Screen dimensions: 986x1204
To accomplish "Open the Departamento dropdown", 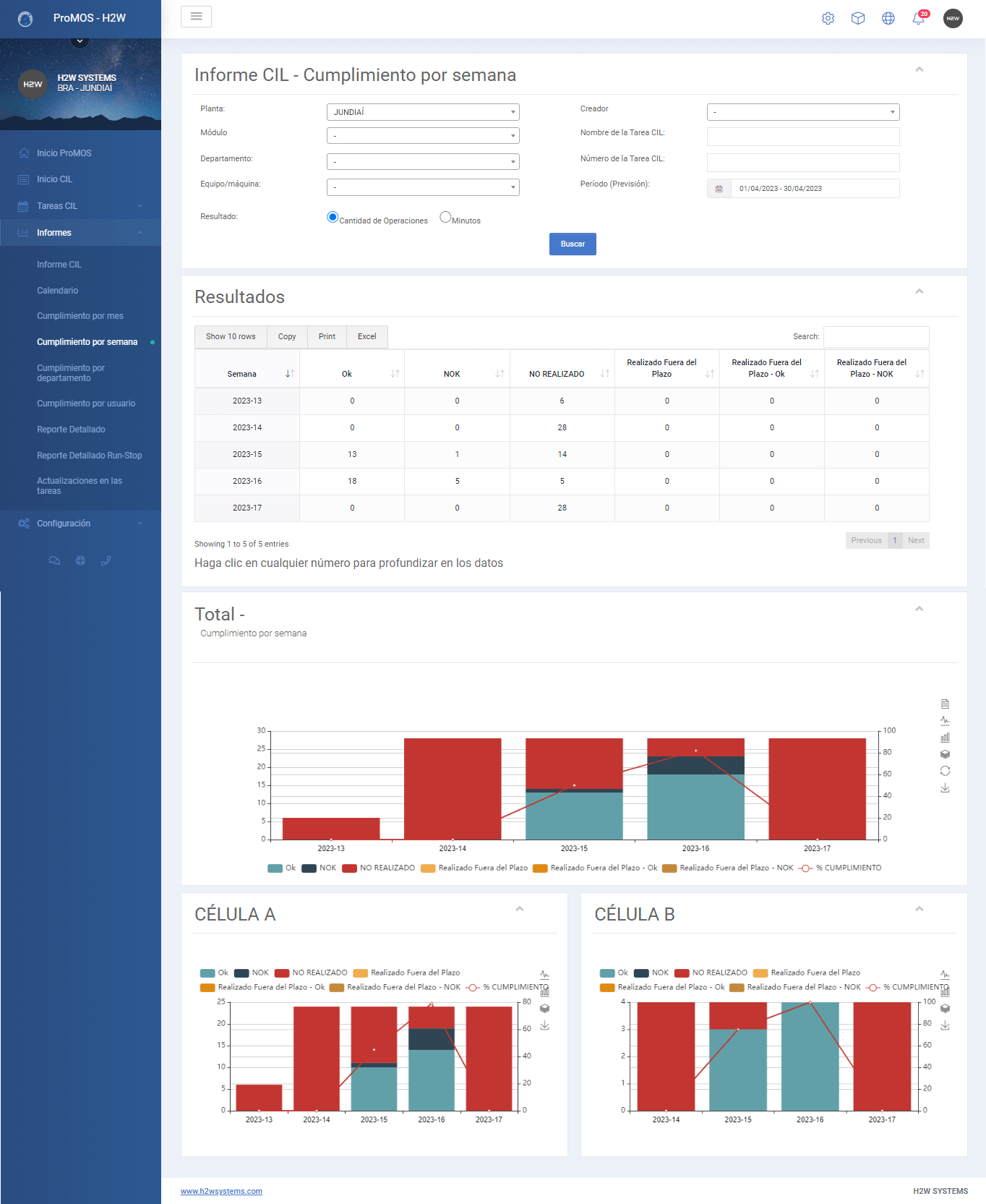I will [423, 162].
